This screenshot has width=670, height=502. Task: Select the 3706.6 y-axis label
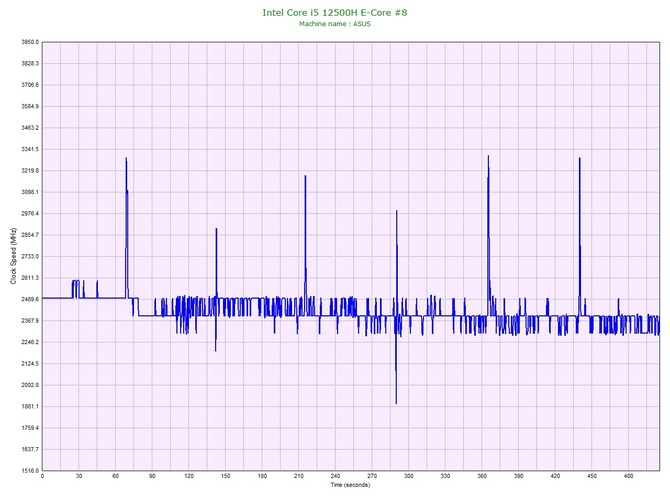point(30,85)
